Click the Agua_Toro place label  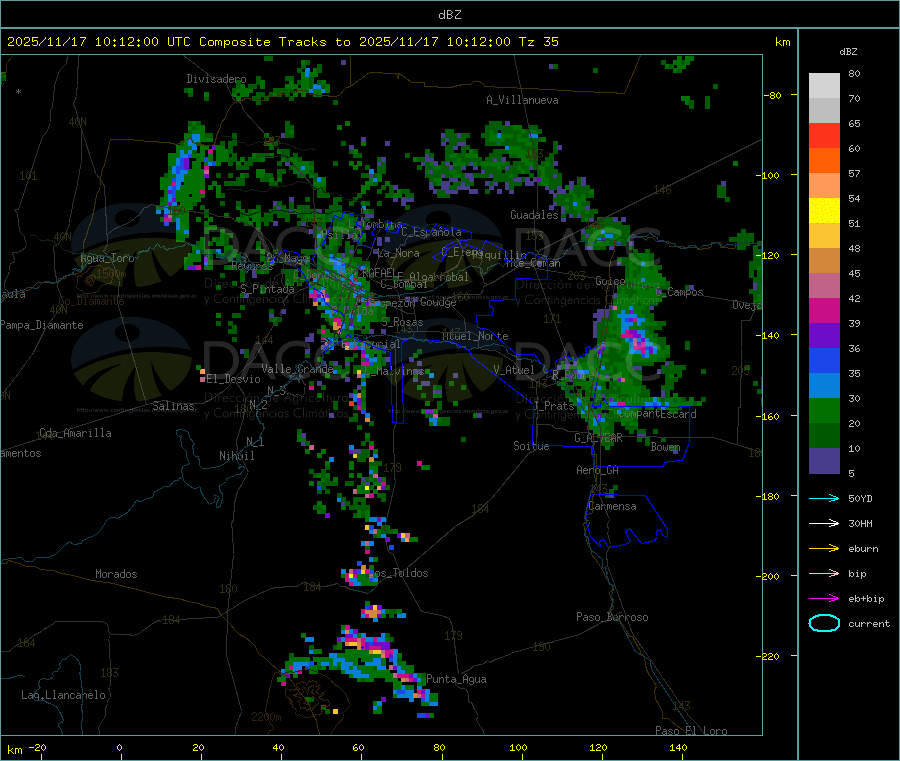click(x=107, y=258)
